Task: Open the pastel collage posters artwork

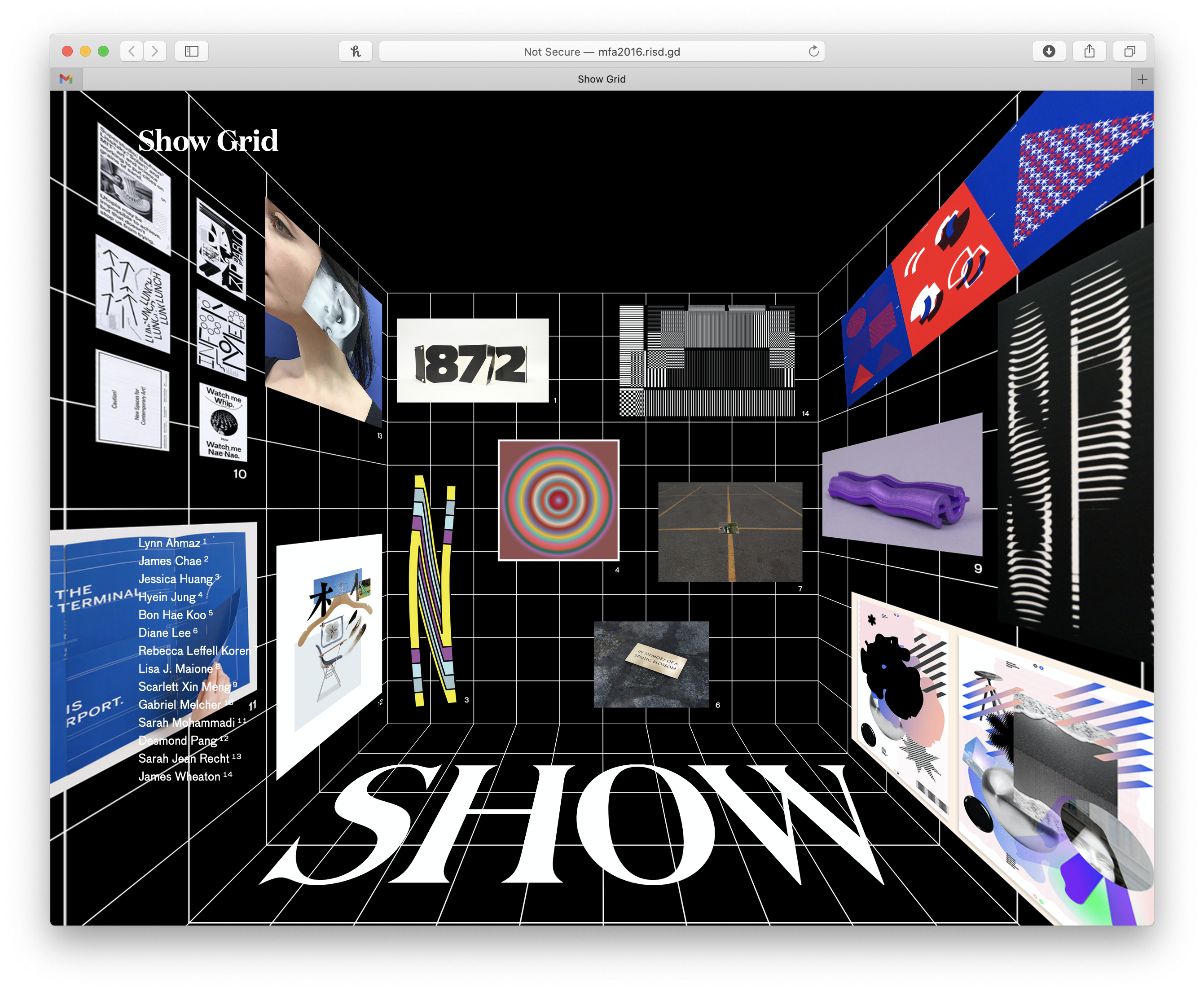Action: [x=1002, y=759]
